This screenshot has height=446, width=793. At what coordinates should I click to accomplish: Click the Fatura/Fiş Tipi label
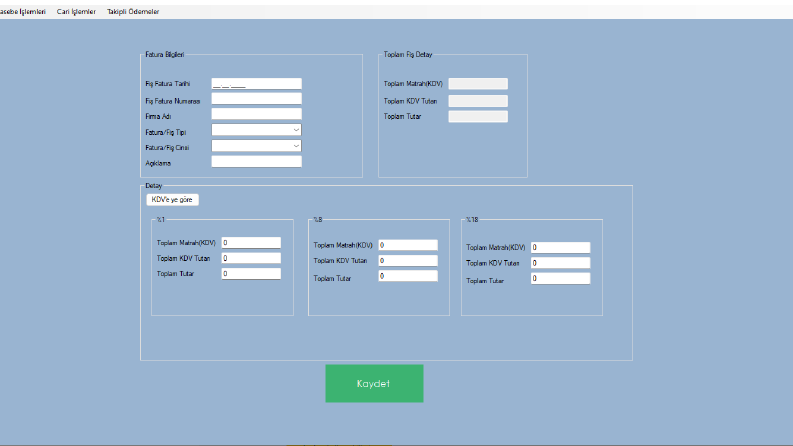pos(166,132)
